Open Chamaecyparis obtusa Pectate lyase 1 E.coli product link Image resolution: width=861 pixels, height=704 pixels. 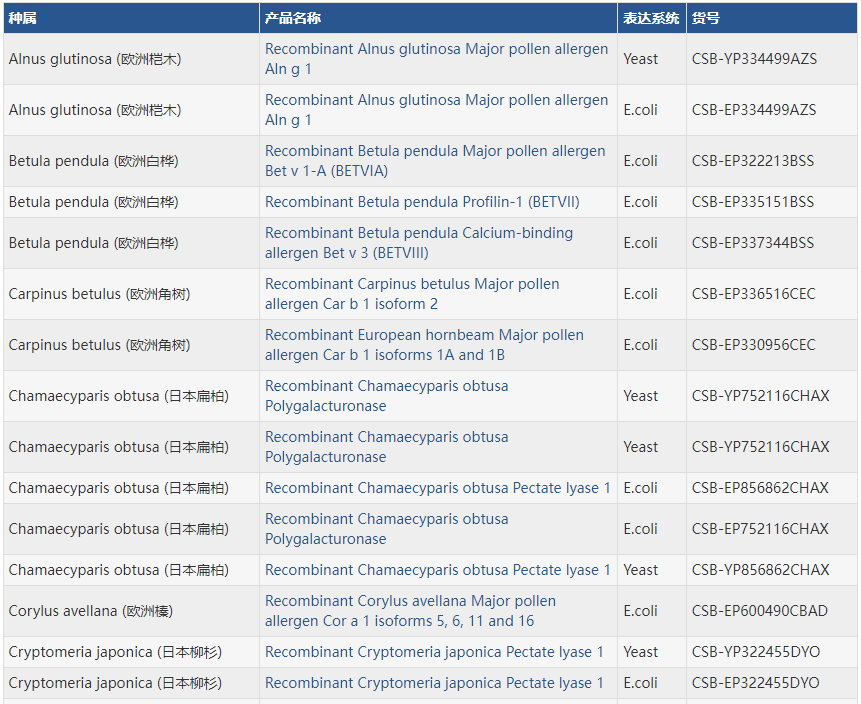tap(437, 488)
